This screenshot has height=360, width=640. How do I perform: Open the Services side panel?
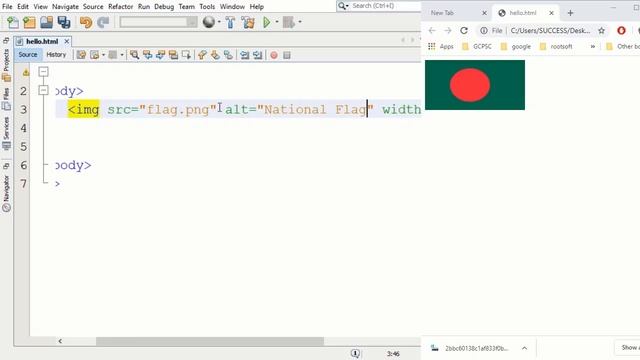point(6,133)
